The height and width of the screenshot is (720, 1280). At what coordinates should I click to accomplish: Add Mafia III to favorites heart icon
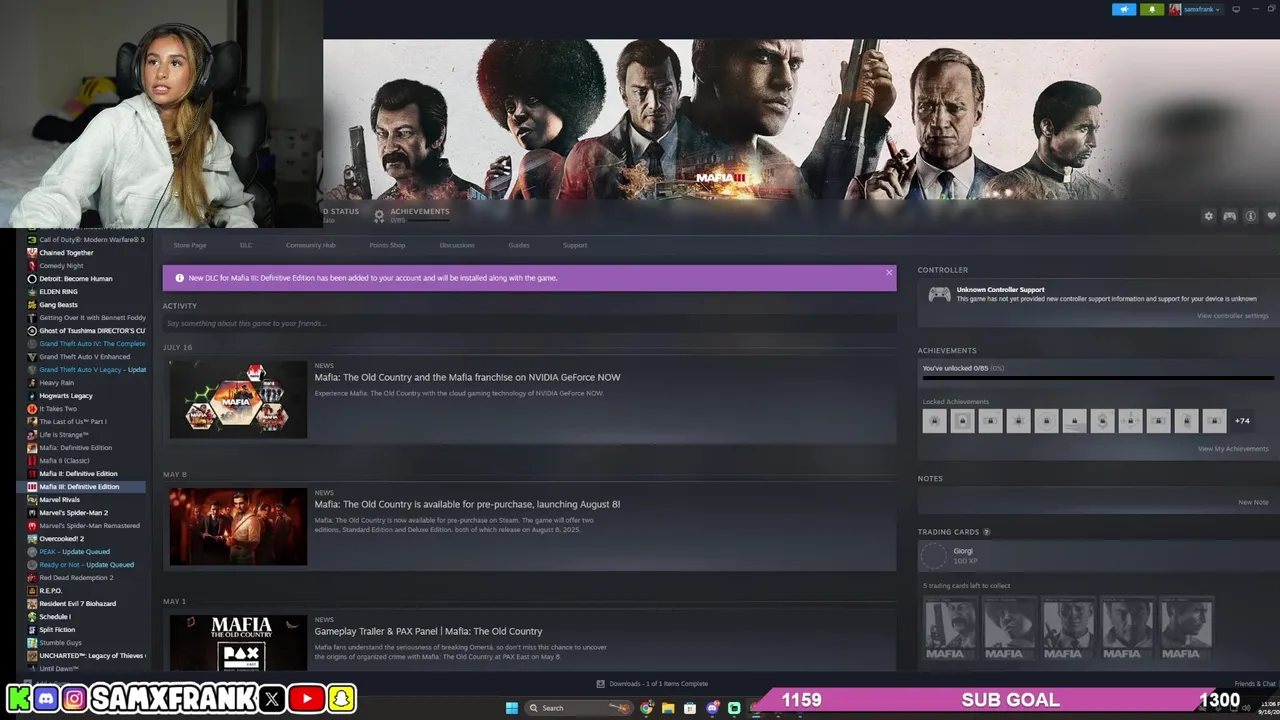tap(1272, 216)
